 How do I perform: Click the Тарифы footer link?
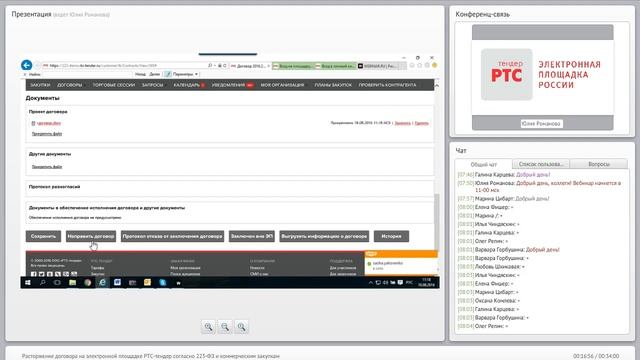[x=97, y=268]
